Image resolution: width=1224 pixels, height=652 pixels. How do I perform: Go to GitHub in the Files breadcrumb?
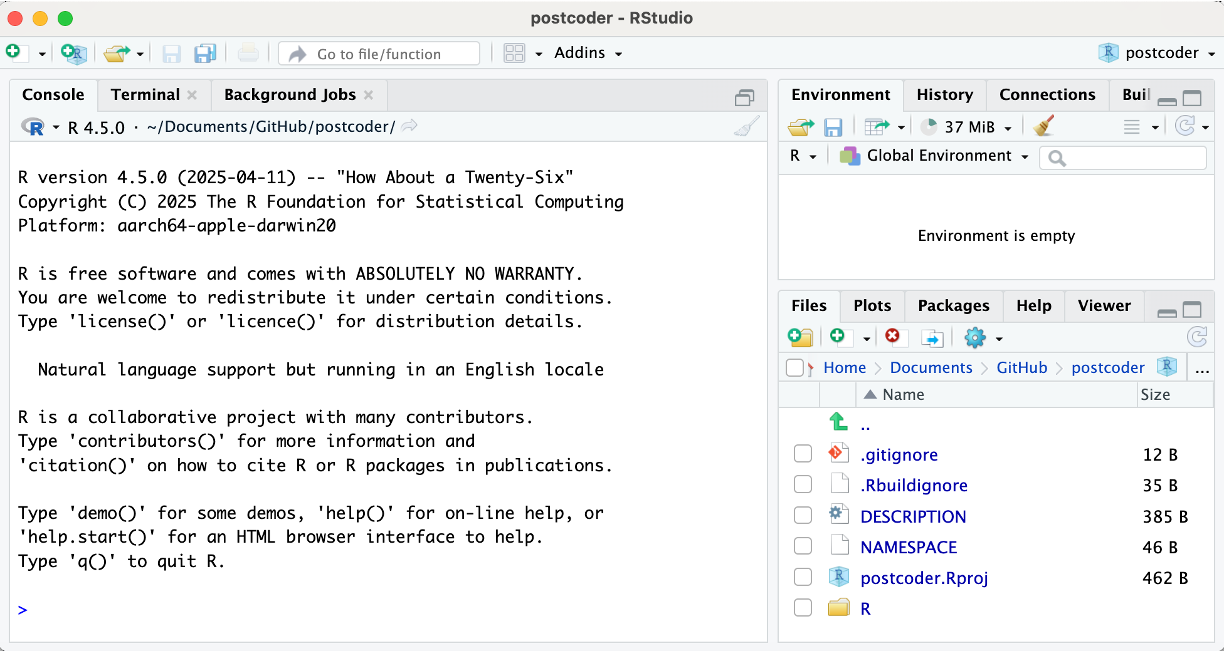[1022, 368]
